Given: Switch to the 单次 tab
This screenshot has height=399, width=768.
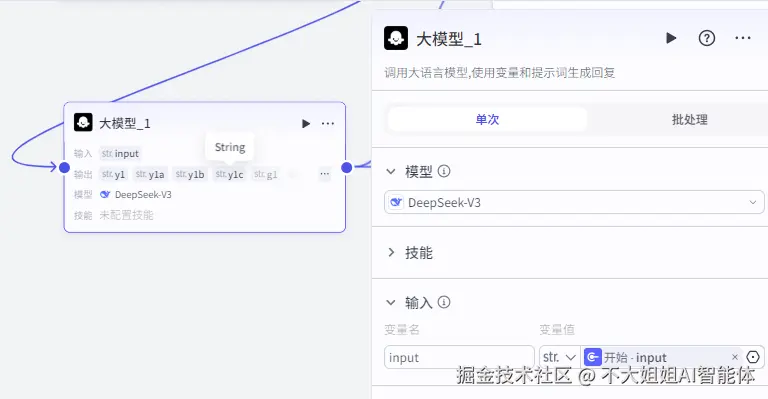Looking at the screenshot, I should tap(487, 119).
